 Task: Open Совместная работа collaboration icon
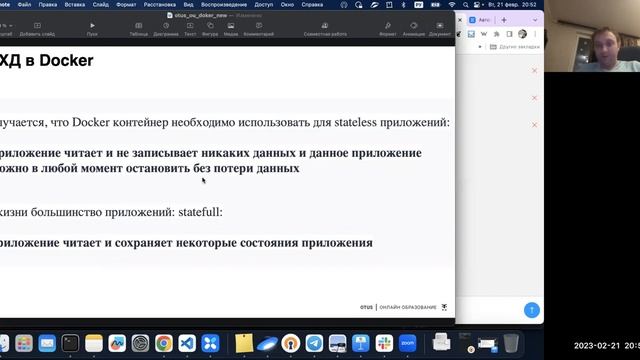point(325,29)
